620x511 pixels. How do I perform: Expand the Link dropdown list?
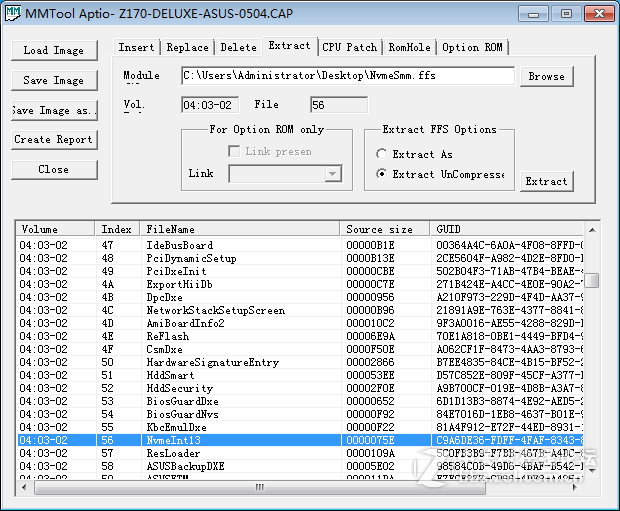pos(333,174)
